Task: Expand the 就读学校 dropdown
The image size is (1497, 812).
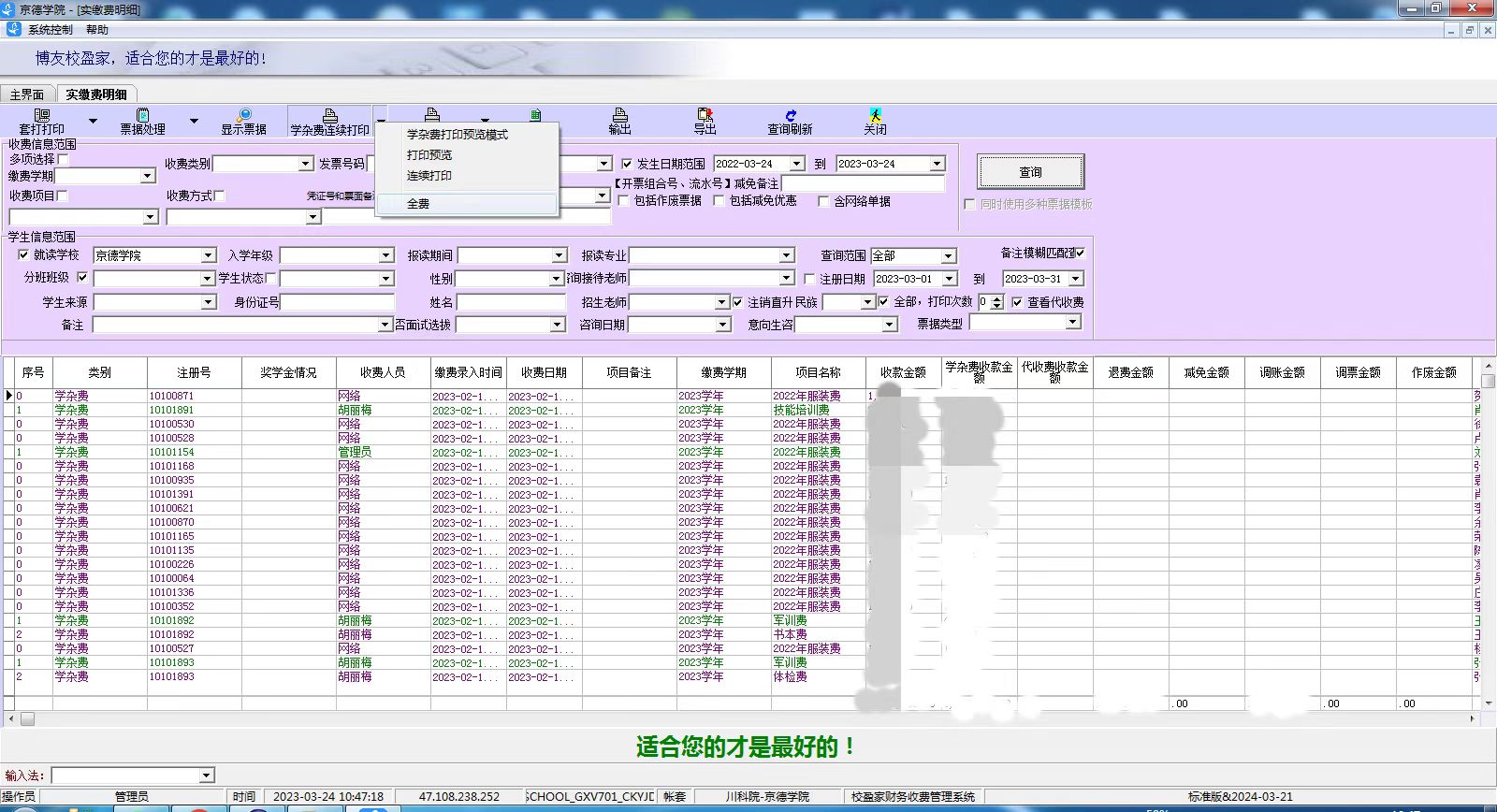Action: coord(209,255)
